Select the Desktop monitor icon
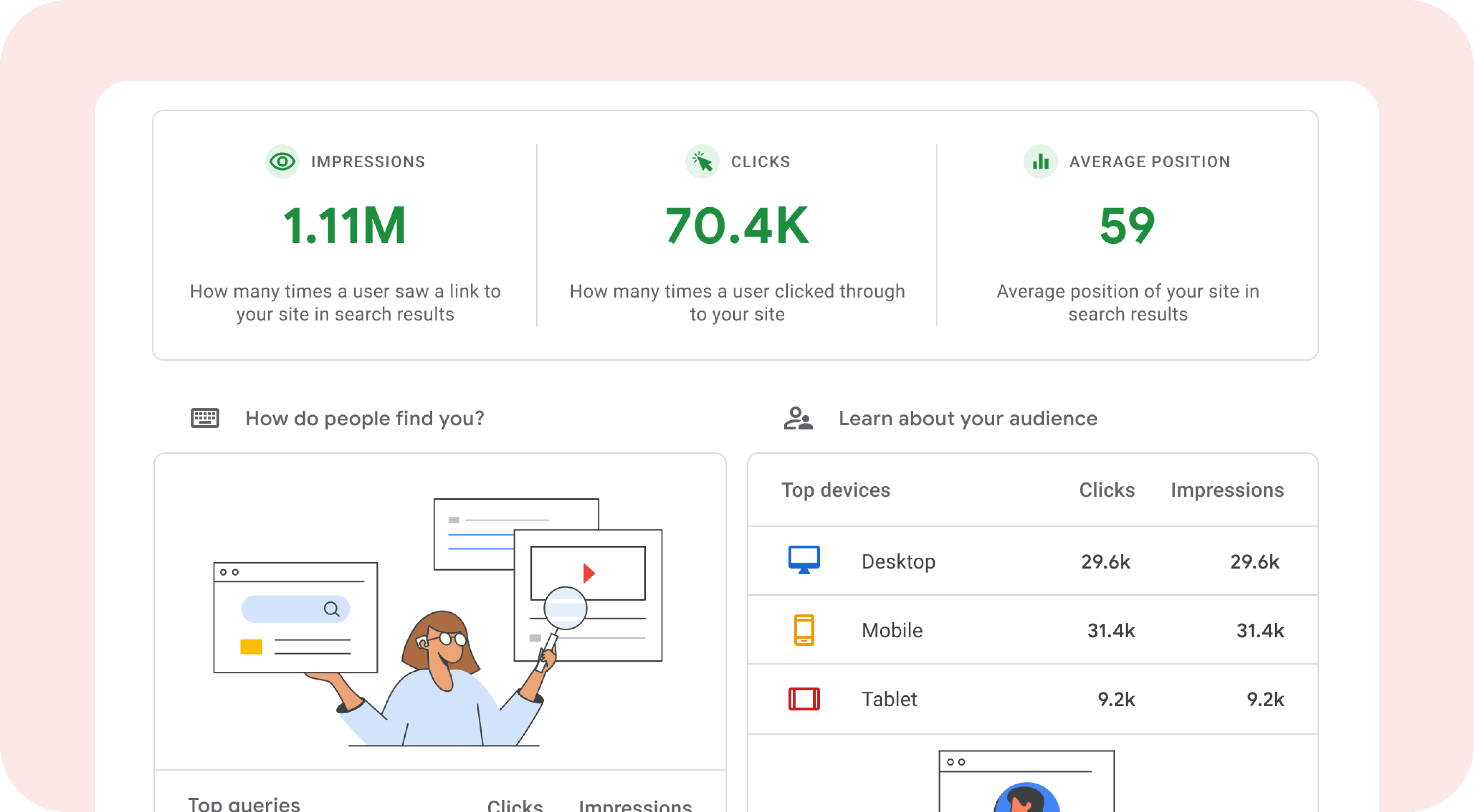This screenshot has width=1474, height=812. point(804,560)
